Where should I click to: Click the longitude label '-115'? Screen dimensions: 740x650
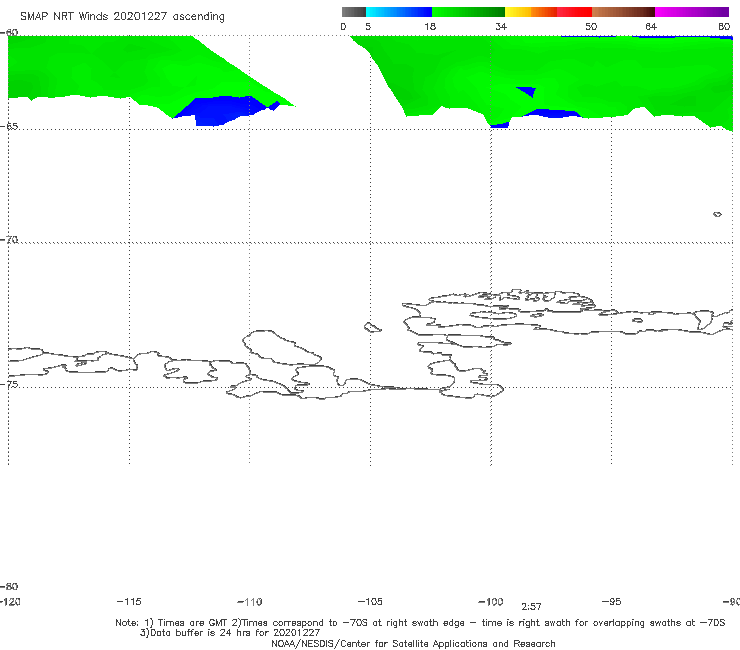(129, 601)
